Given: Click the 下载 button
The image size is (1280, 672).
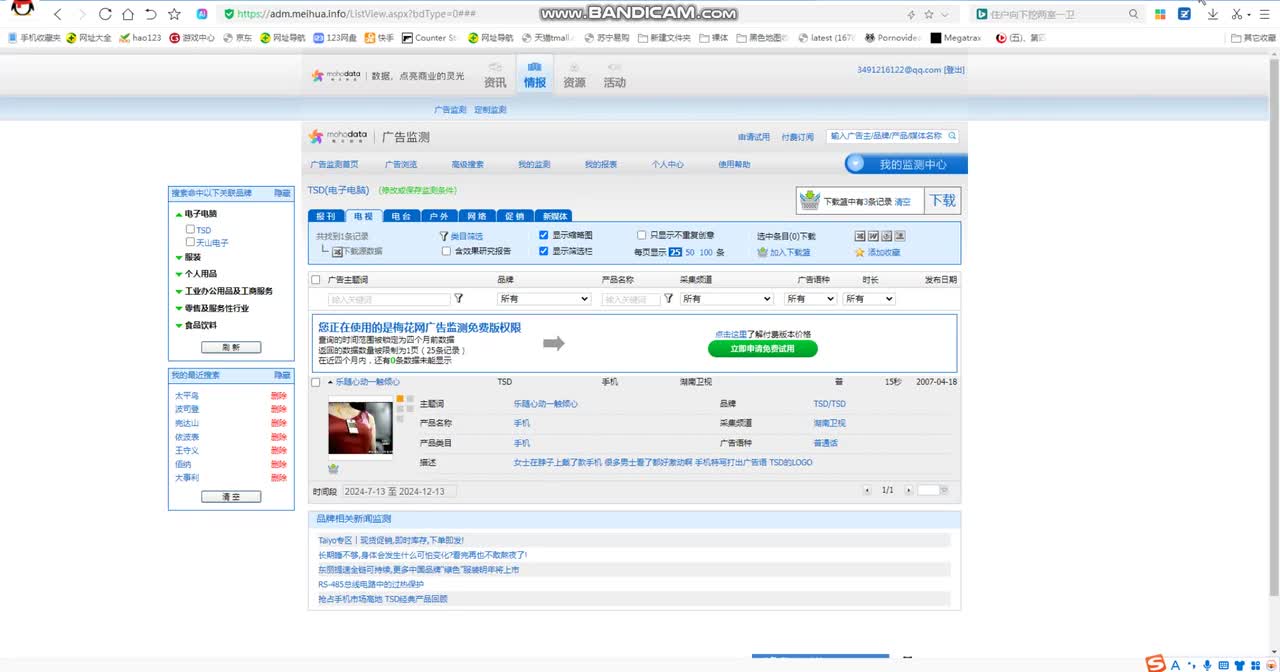Looking at the screenshot, I should 942,200.
